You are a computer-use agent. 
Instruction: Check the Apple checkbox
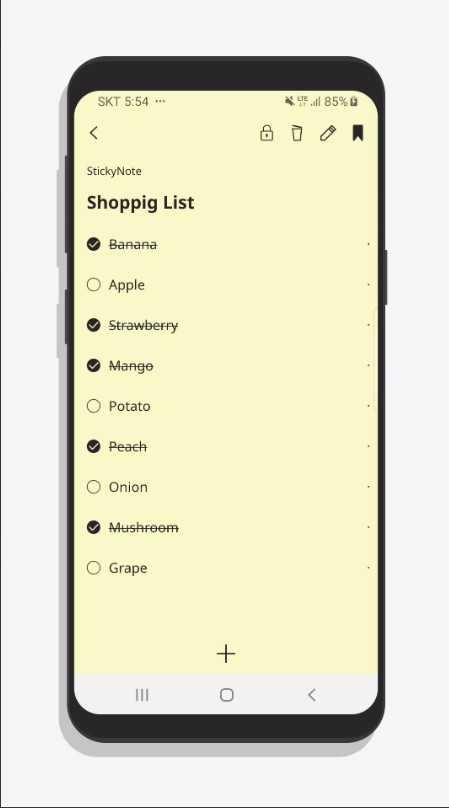(x=93, y=284)
